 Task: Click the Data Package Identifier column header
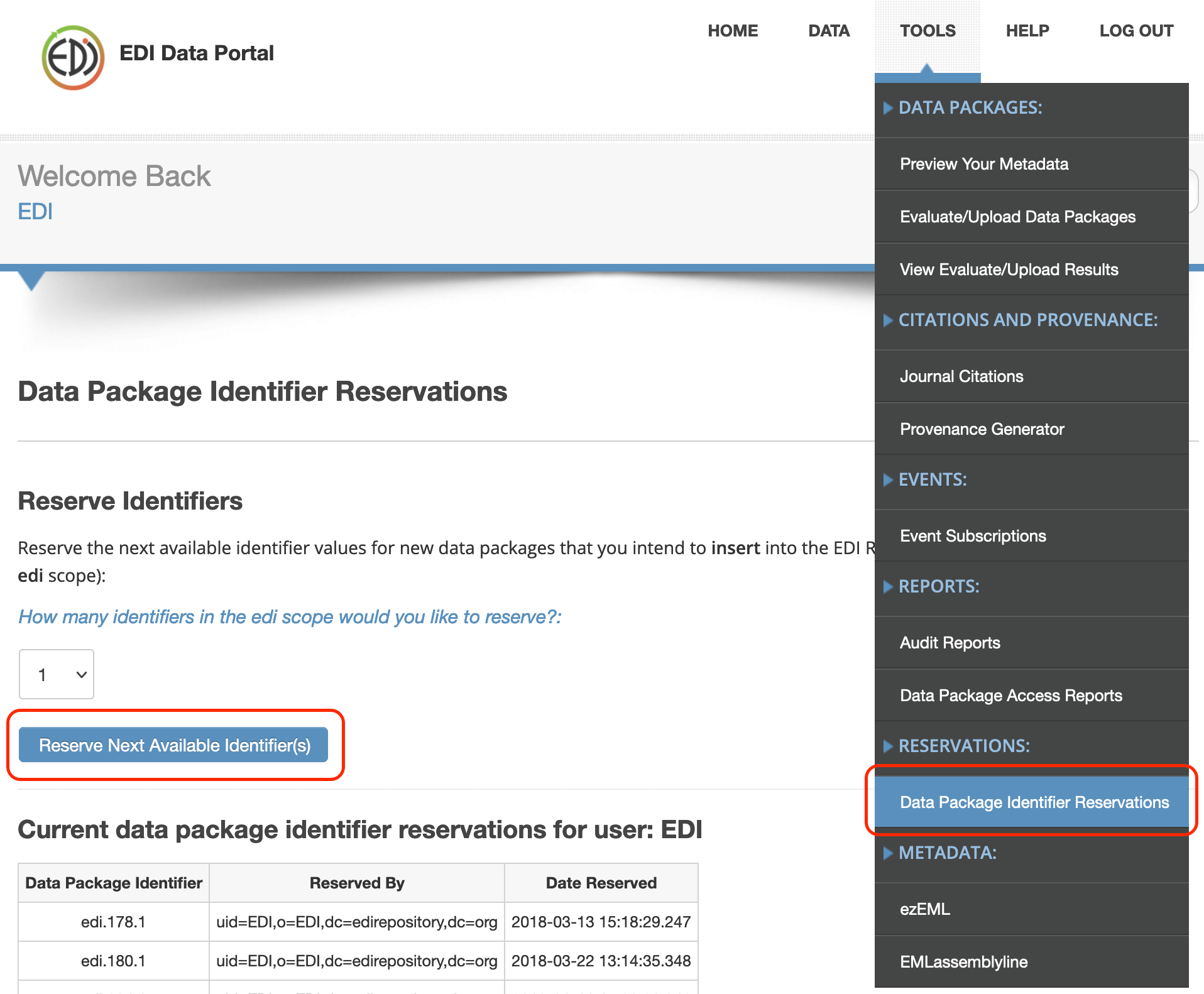click(x=114, y=883)
